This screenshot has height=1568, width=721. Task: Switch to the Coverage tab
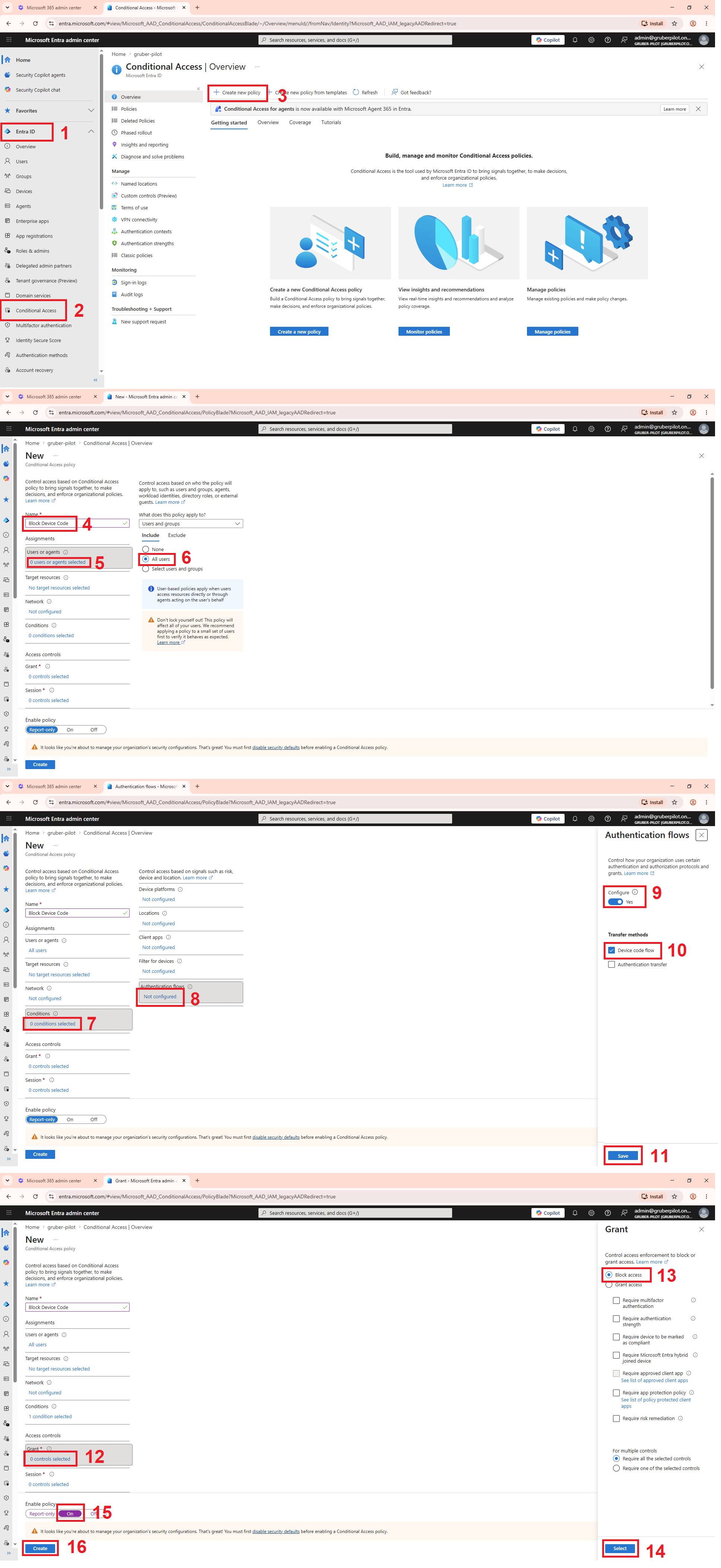(x=301, y=123)
